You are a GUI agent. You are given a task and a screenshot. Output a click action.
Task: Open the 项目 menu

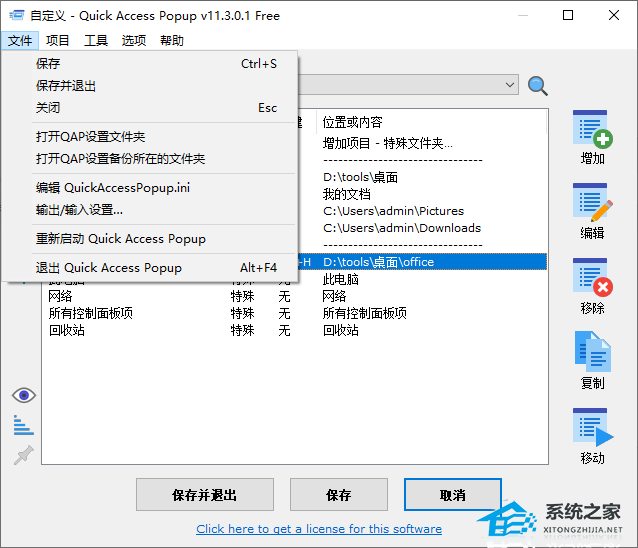(58, 41)
